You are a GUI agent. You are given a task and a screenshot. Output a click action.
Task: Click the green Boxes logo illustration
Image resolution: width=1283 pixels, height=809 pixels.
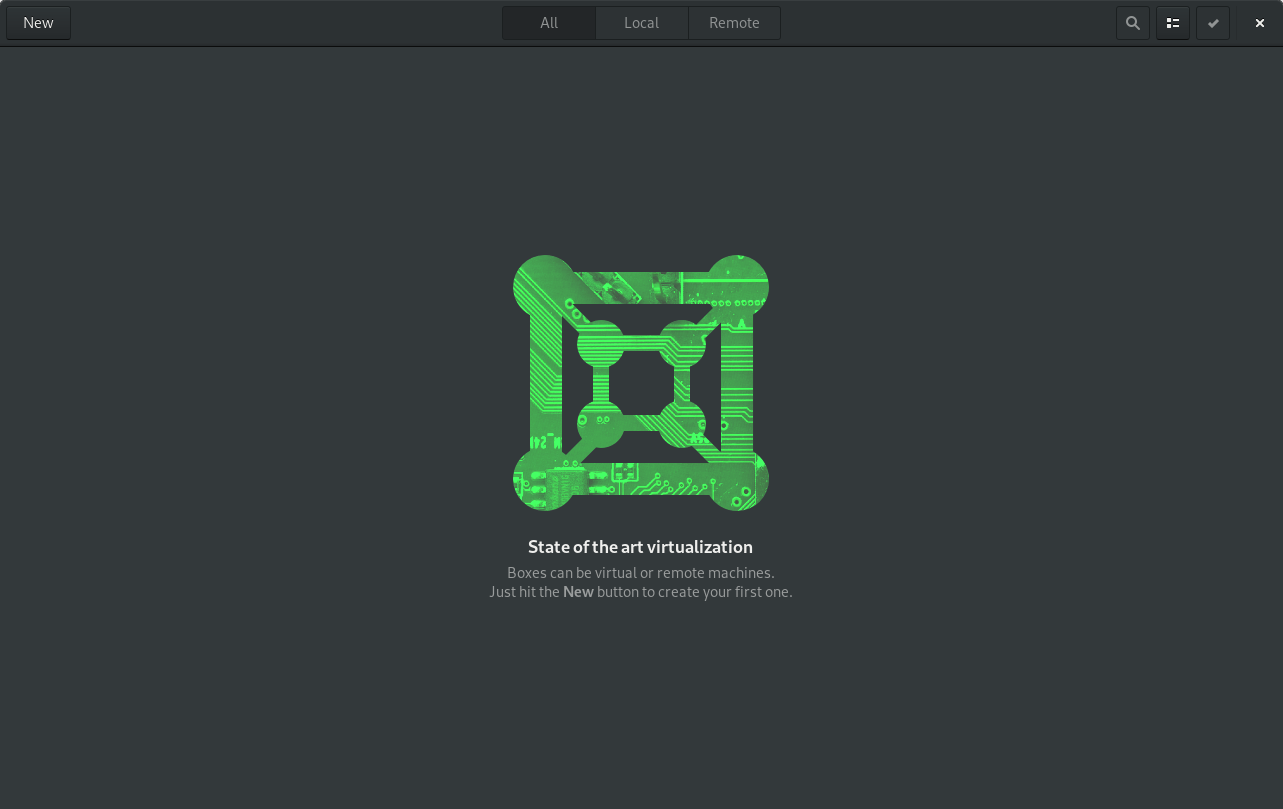click(641, 383)
